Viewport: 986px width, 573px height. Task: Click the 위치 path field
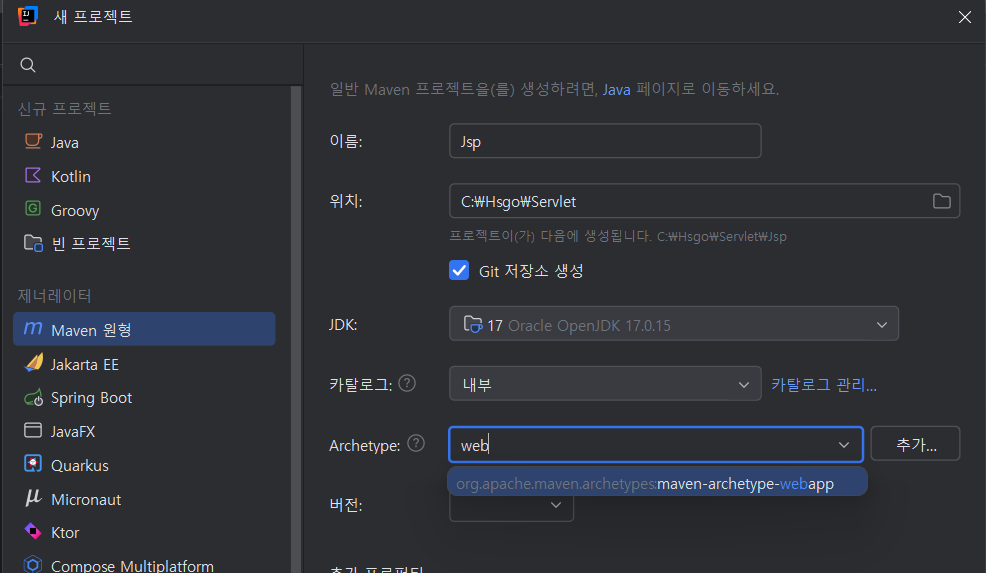coord(704,201)
